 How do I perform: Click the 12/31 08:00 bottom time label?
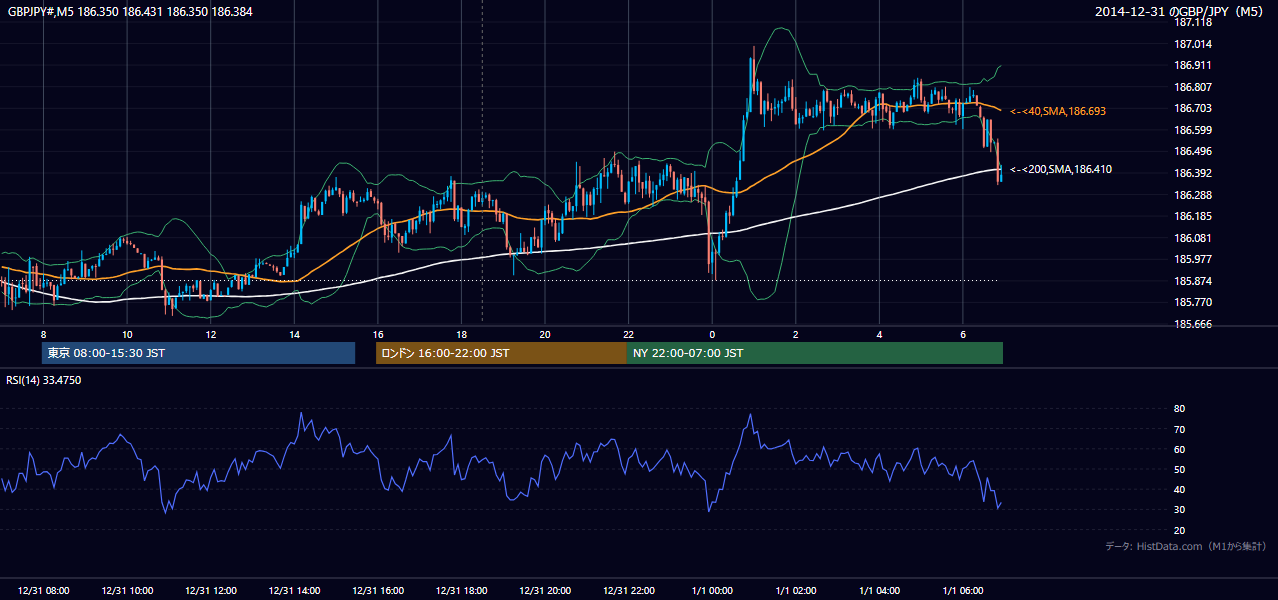pos(43,591)
